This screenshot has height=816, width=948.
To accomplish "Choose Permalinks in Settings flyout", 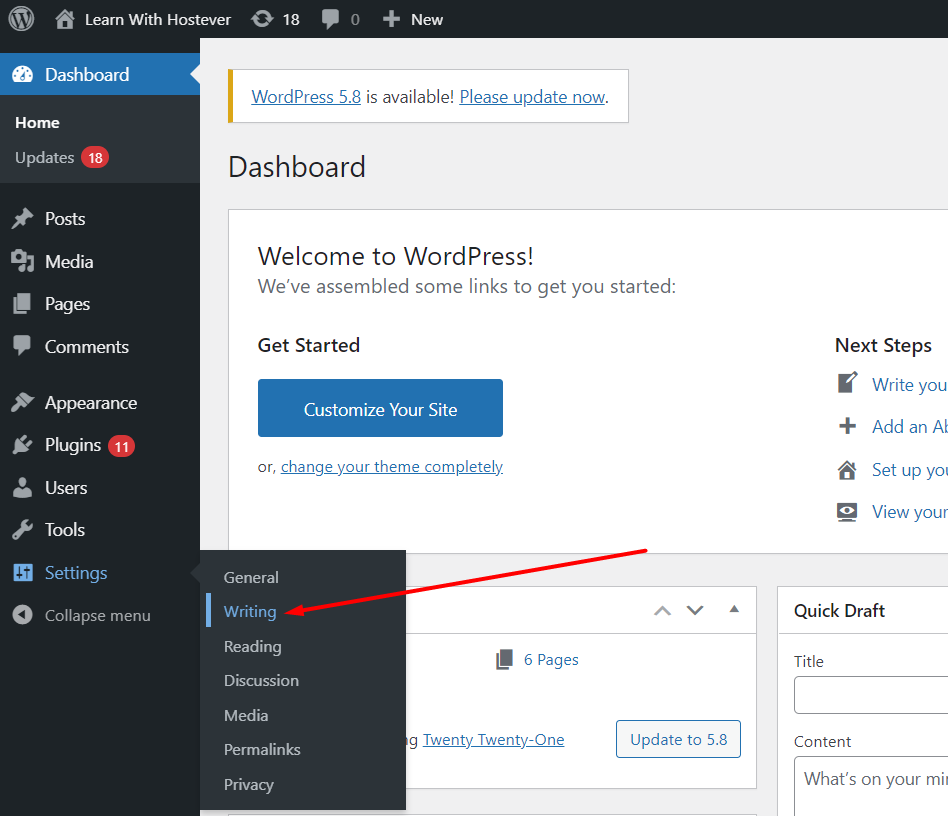I will click(x=262, y=750).
